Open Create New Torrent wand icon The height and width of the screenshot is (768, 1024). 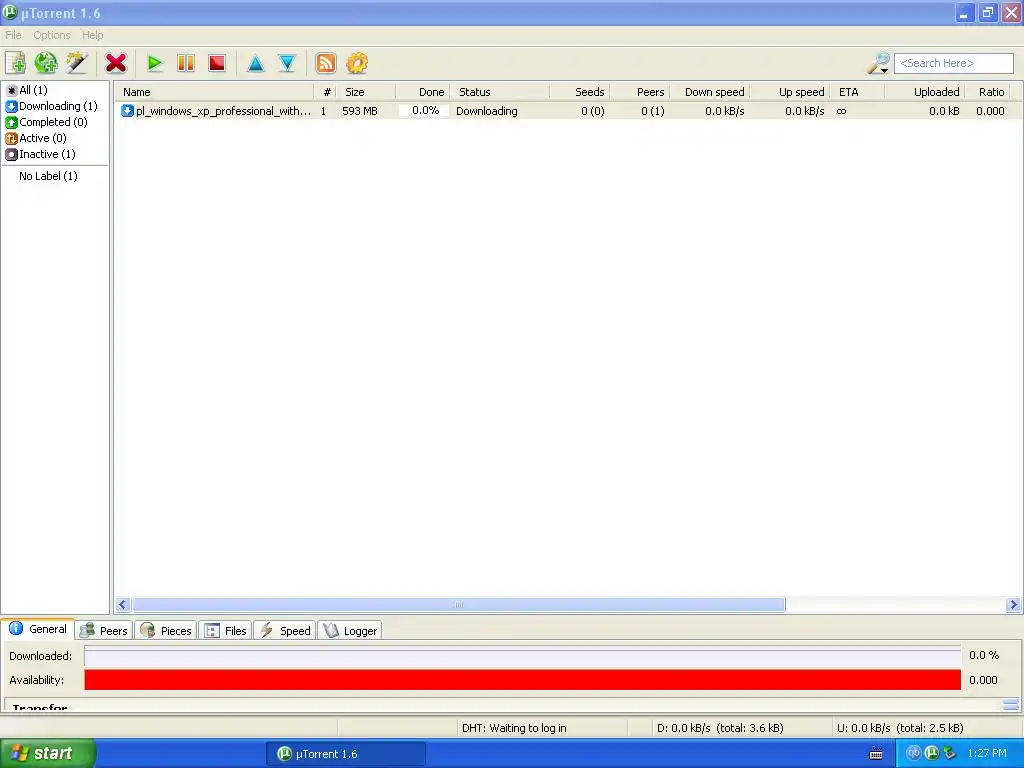[x=76, y=63]
